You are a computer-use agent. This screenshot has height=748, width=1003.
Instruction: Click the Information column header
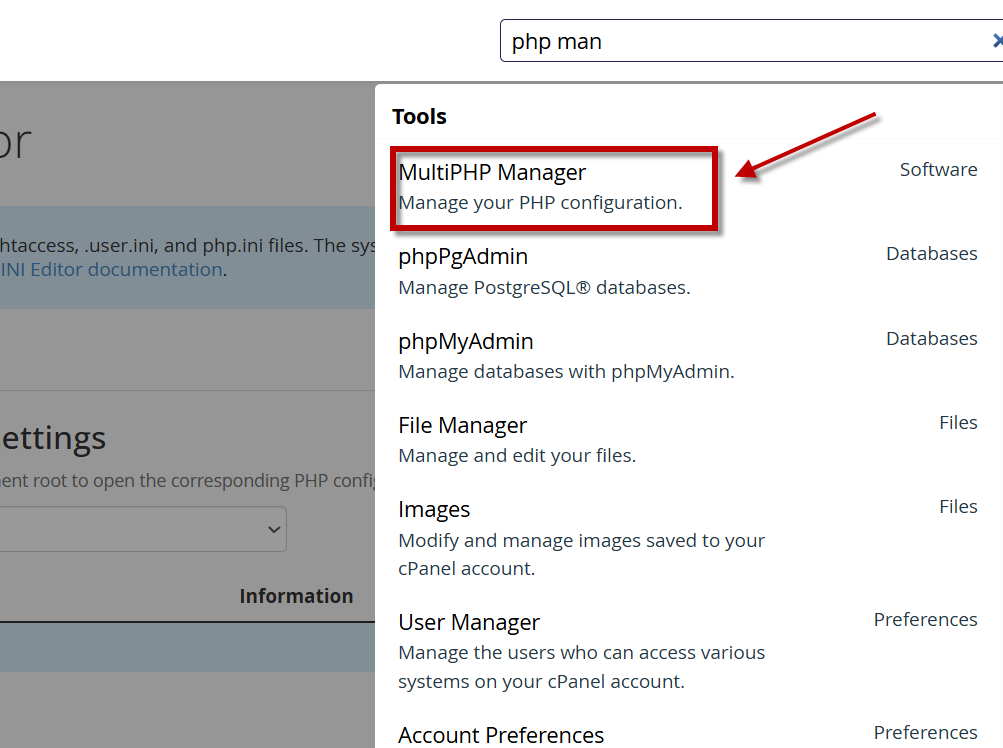296,596
